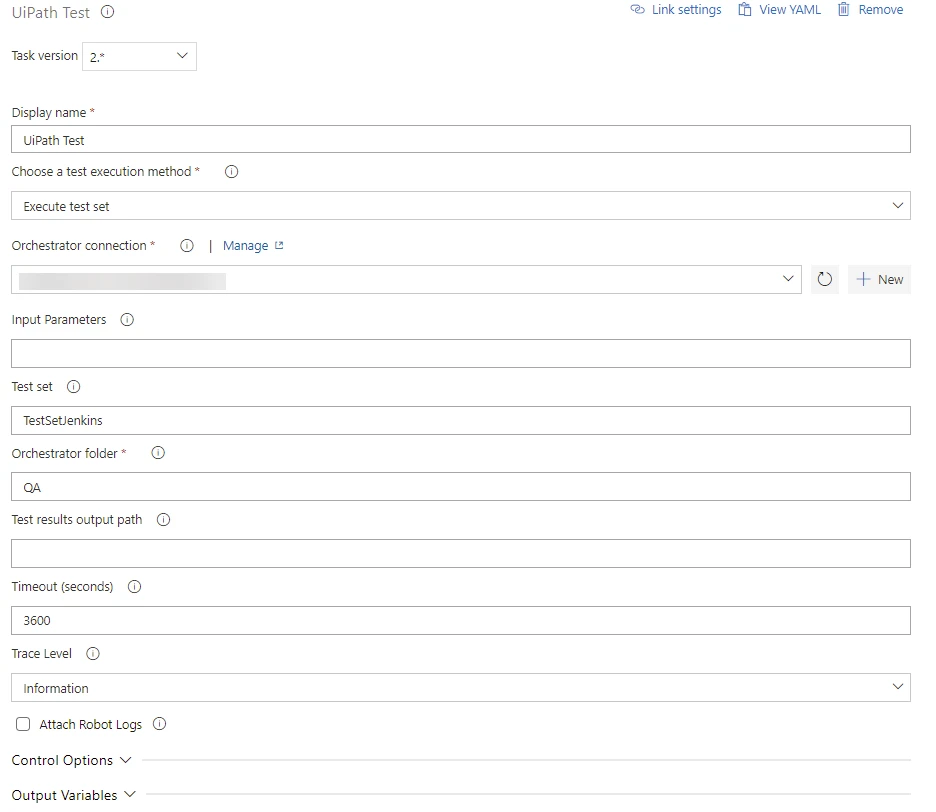The image size is (936, 812).
Task: Show info for Test set
Action: pyautogui.click(x=73, y=387)
